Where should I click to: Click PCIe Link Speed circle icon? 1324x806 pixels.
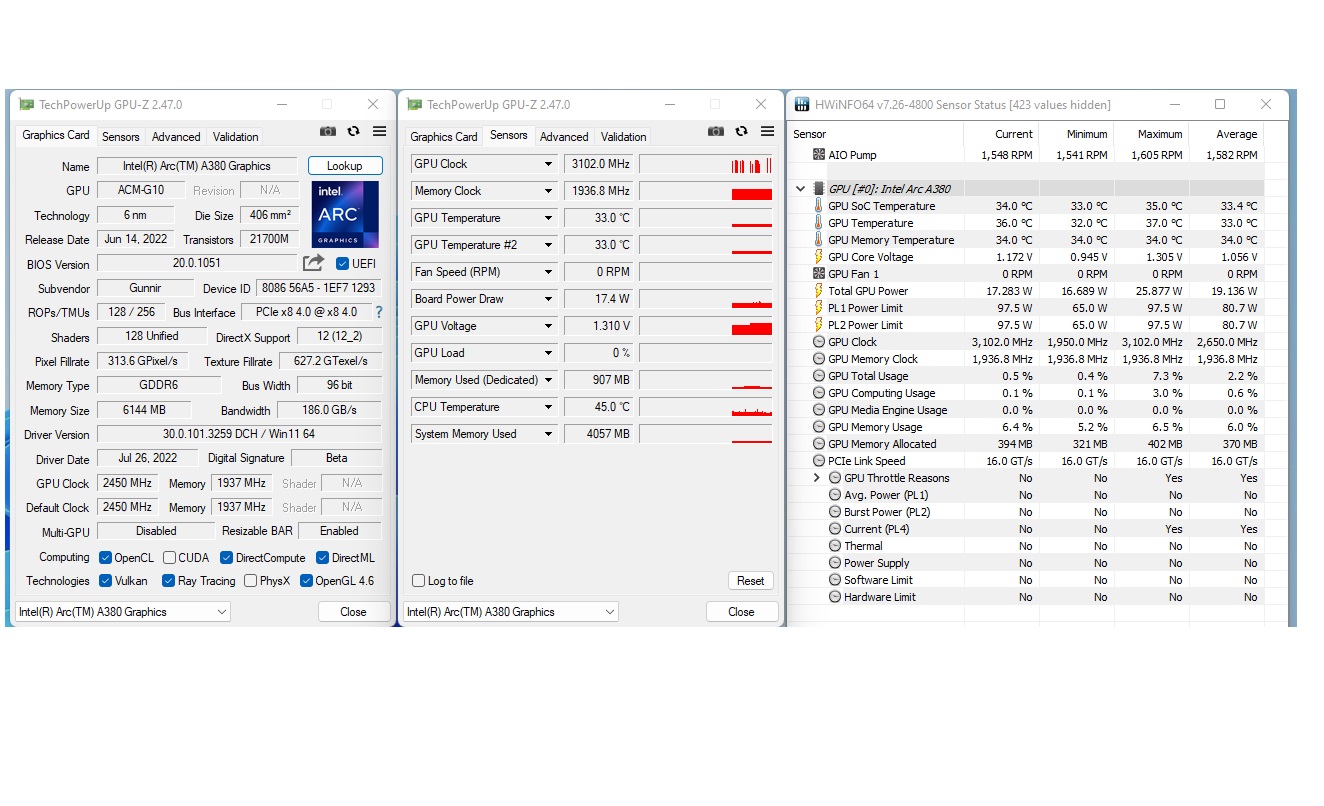coord(819,461)
